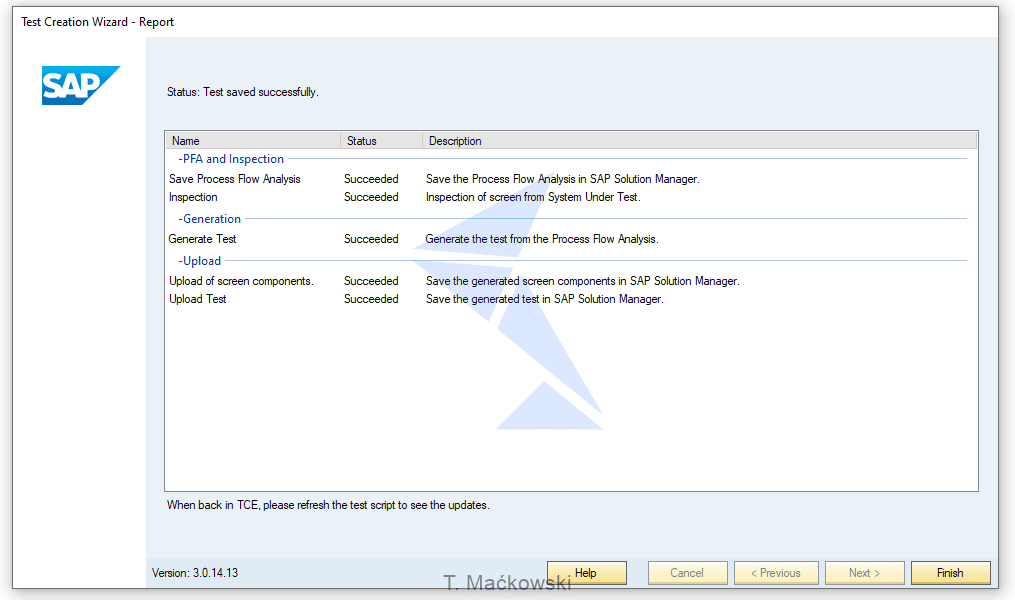Go back with the Previous button

coord(776,573)
